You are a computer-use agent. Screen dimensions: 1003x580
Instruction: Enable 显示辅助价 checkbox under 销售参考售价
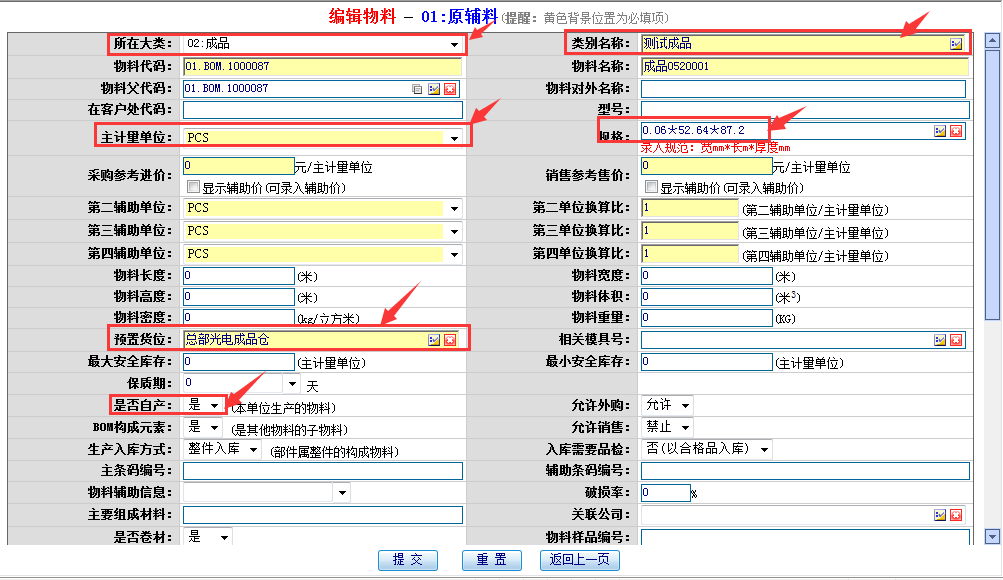652,187
